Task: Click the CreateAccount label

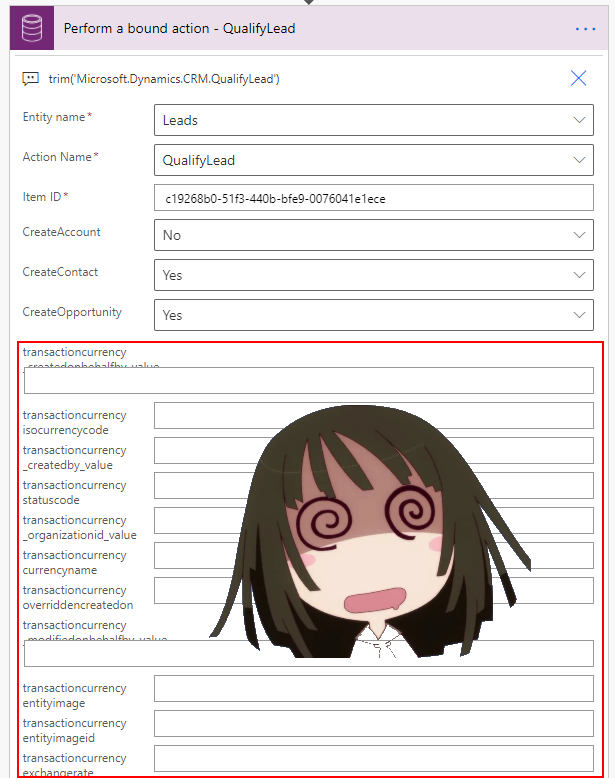Action: [x=62, y=232]
